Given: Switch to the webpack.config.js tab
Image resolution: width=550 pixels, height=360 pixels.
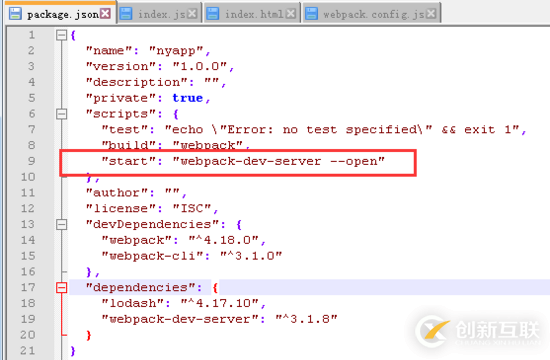Looking at the screenshot, I should tap(371, 14).
